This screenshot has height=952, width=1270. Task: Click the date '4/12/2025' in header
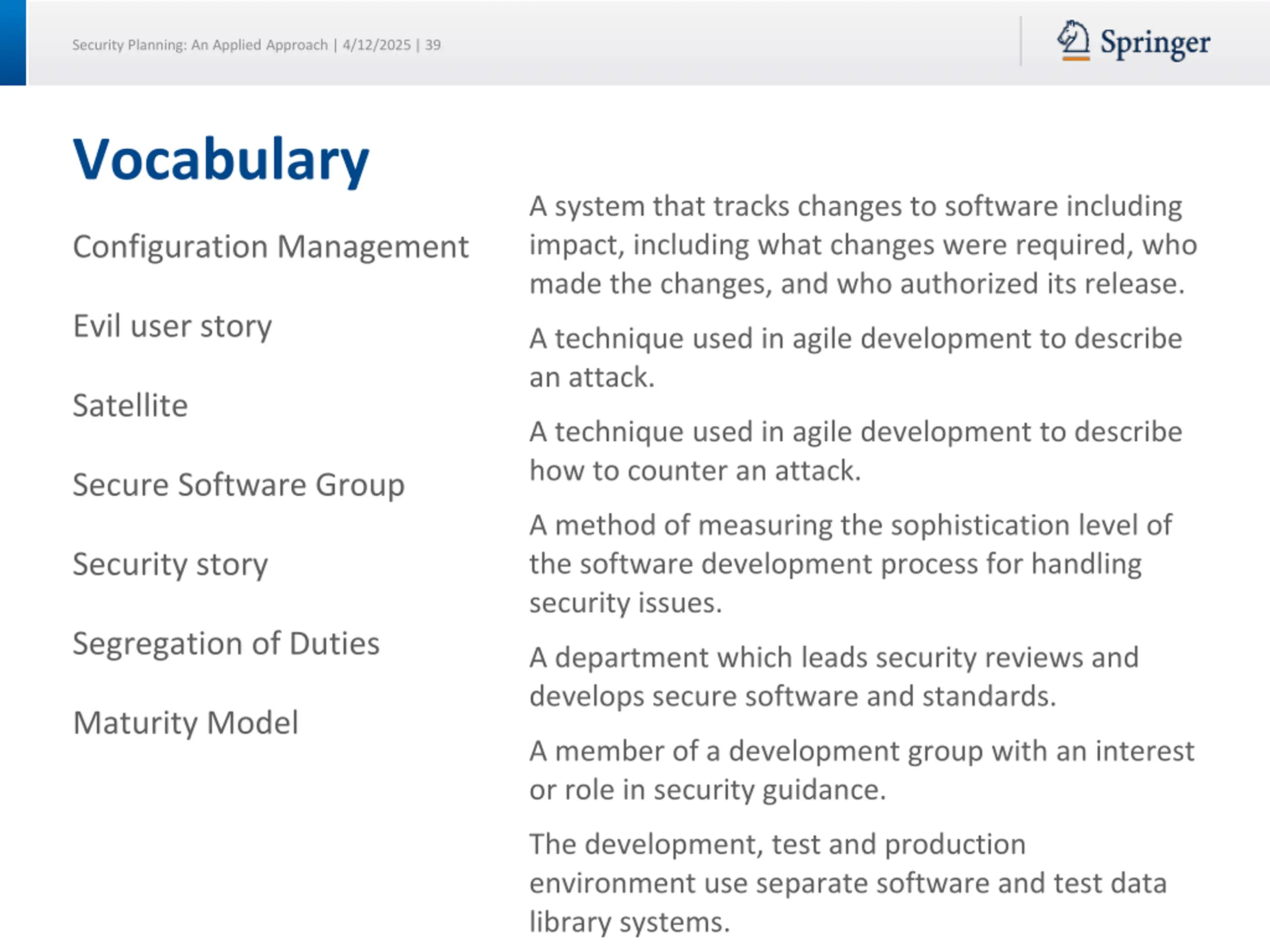click(x=377, y=45)
